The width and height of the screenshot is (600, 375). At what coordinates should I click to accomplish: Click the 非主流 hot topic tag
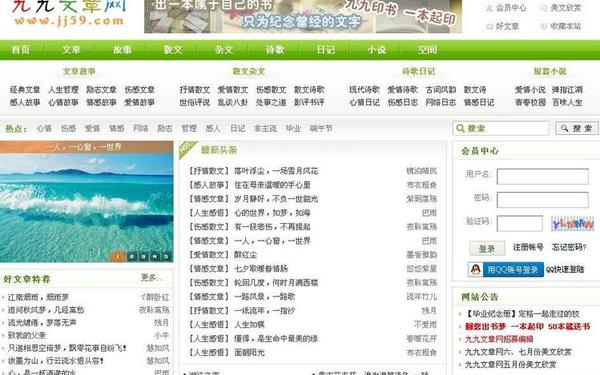[265, 128]
